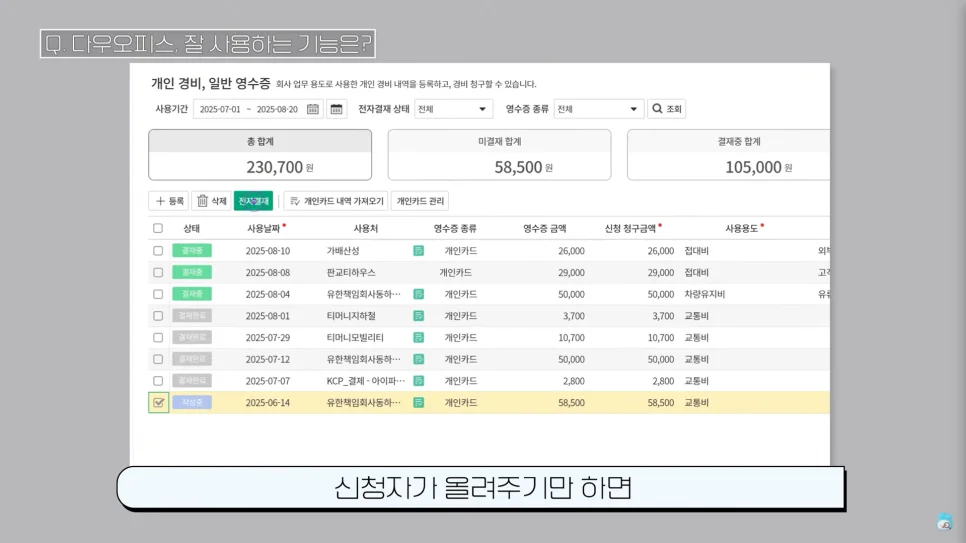Click the 상태 column header
This screenshot has width=966, height=543.
192,228
